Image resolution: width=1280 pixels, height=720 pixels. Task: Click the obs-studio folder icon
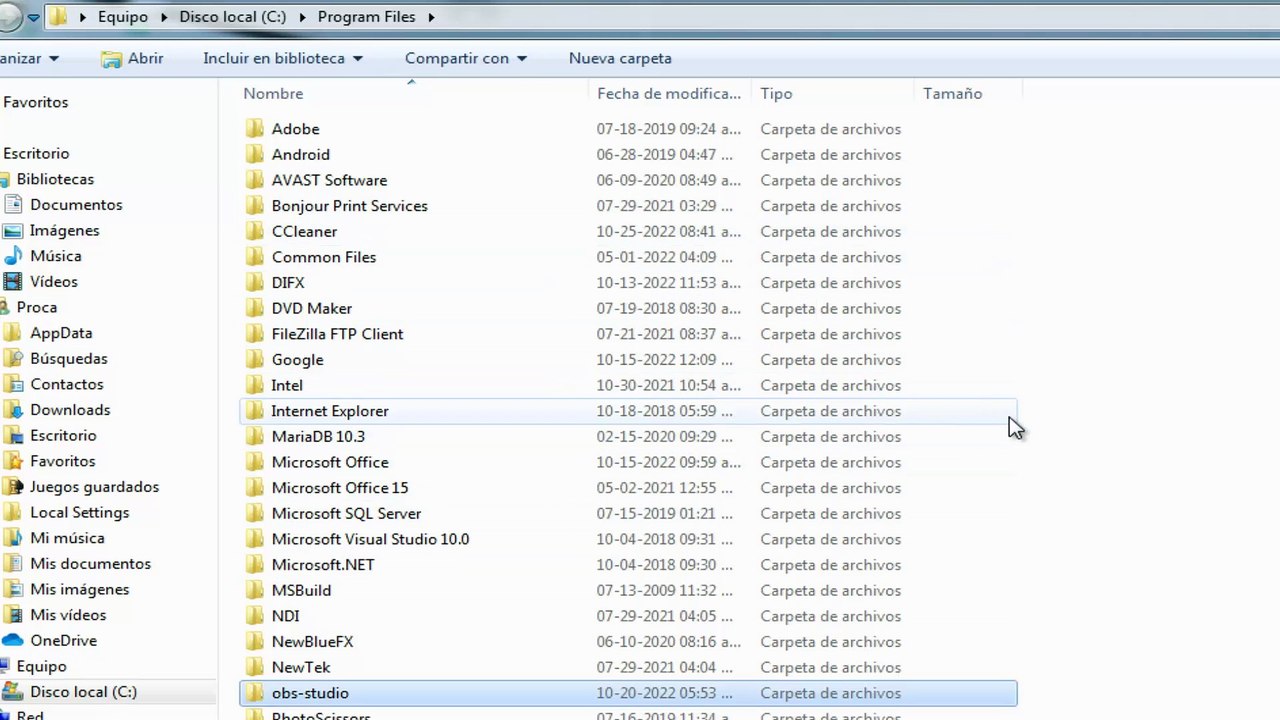tap(255, 693)
